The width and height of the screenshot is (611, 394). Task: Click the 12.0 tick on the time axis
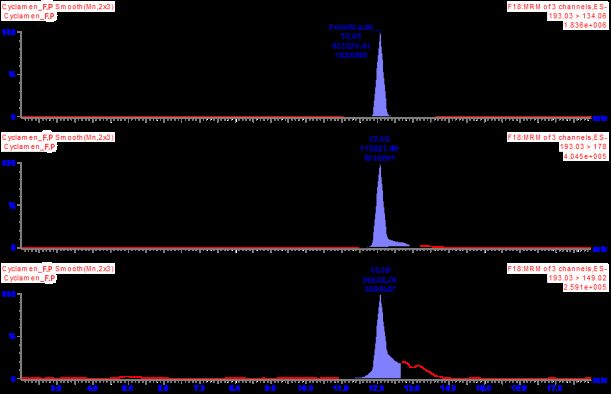(376, 389)
